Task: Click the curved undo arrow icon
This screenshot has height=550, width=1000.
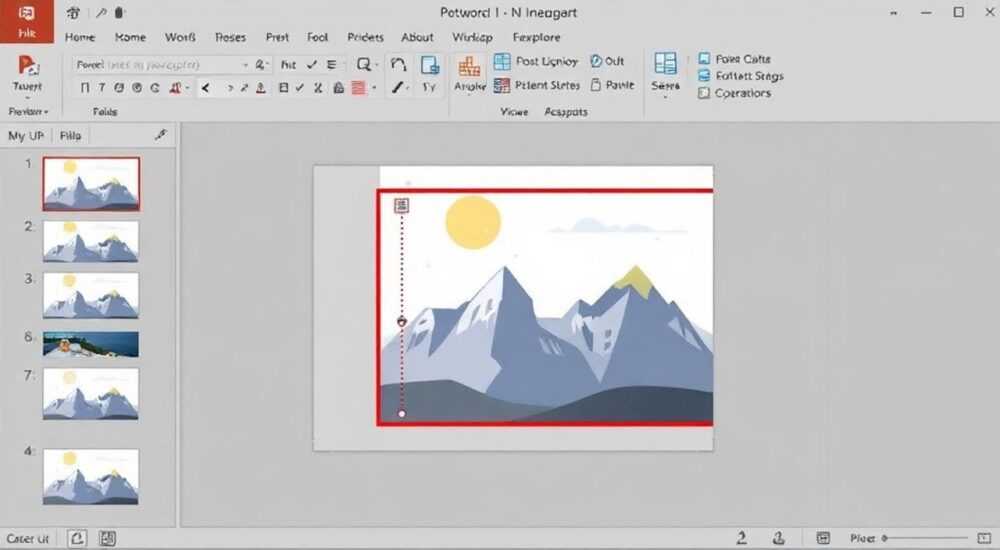Action: (x=399, y=64)
